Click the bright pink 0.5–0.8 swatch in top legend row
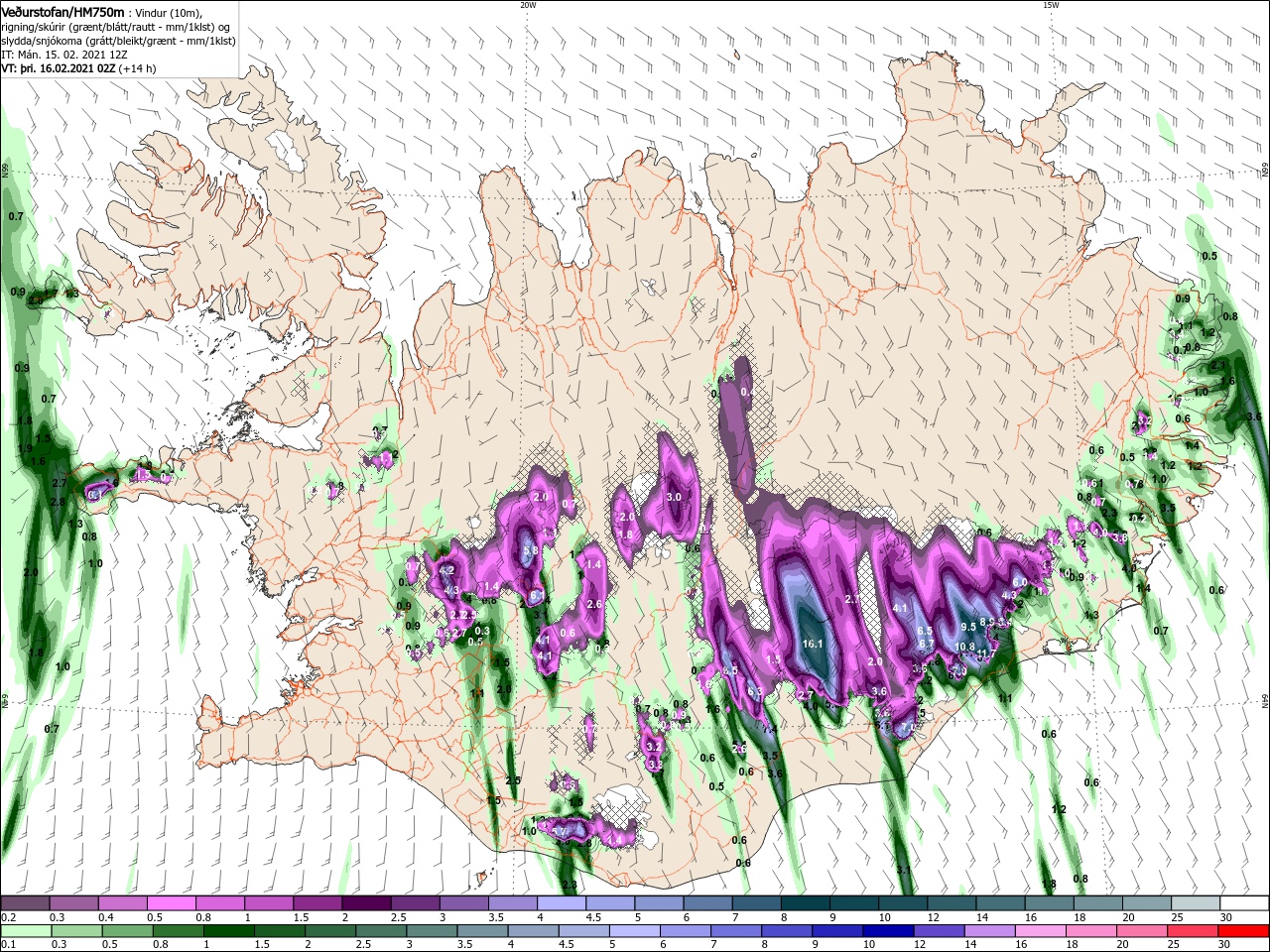 [172, 903]
